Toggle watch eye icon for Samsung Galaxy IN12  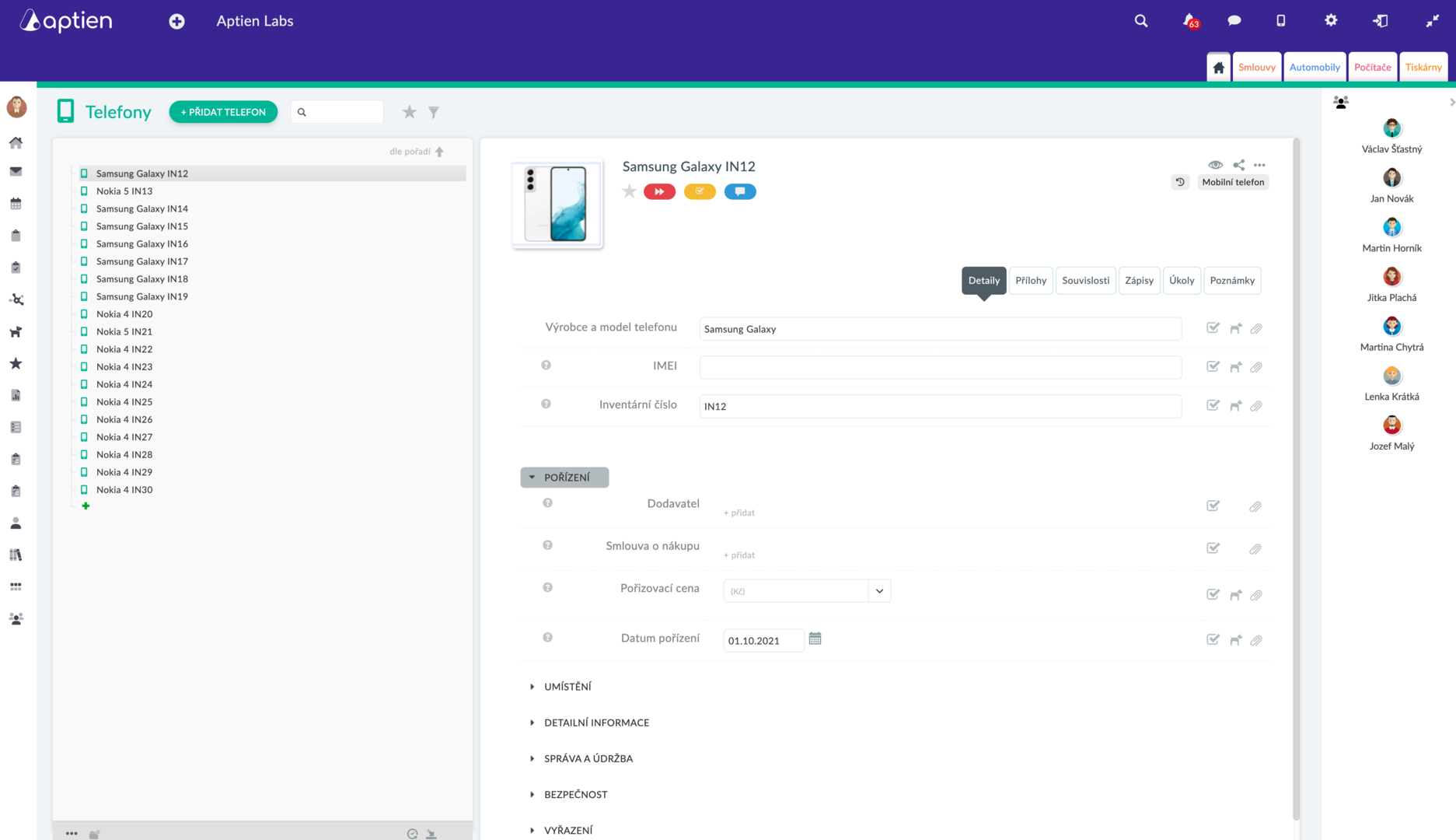pos(1215,165)
